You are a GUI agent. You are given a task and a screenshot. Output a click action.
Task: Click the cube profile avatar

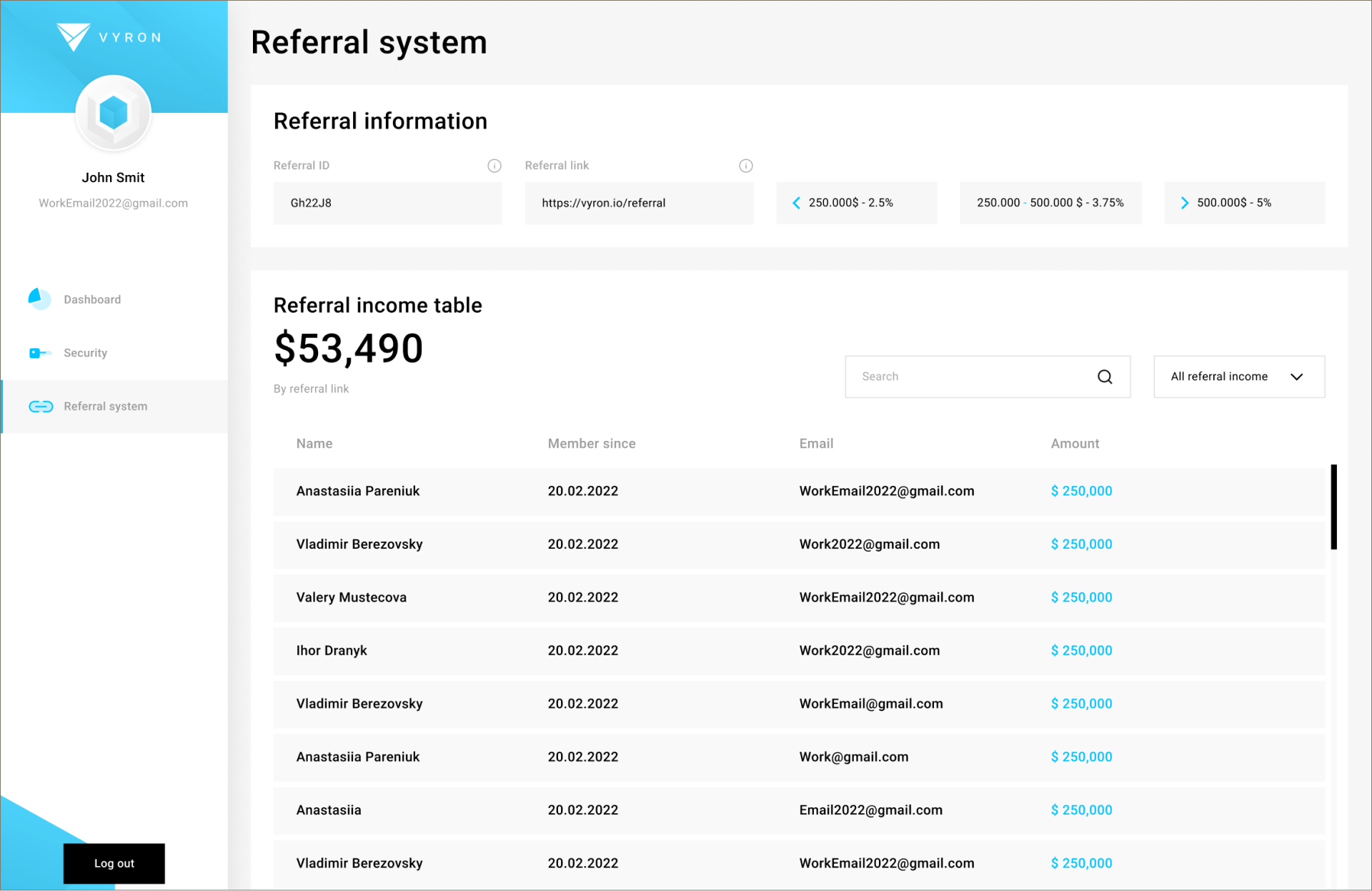pyautogui.click(x=113, y=113)
